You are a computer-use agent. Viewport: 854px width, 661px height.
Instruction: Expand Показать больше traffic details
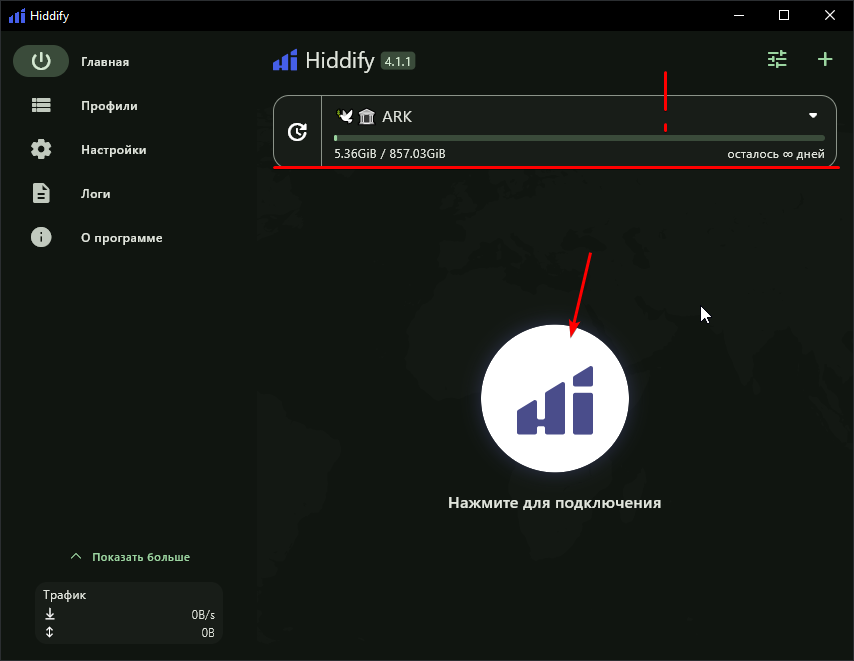(130, 557)
